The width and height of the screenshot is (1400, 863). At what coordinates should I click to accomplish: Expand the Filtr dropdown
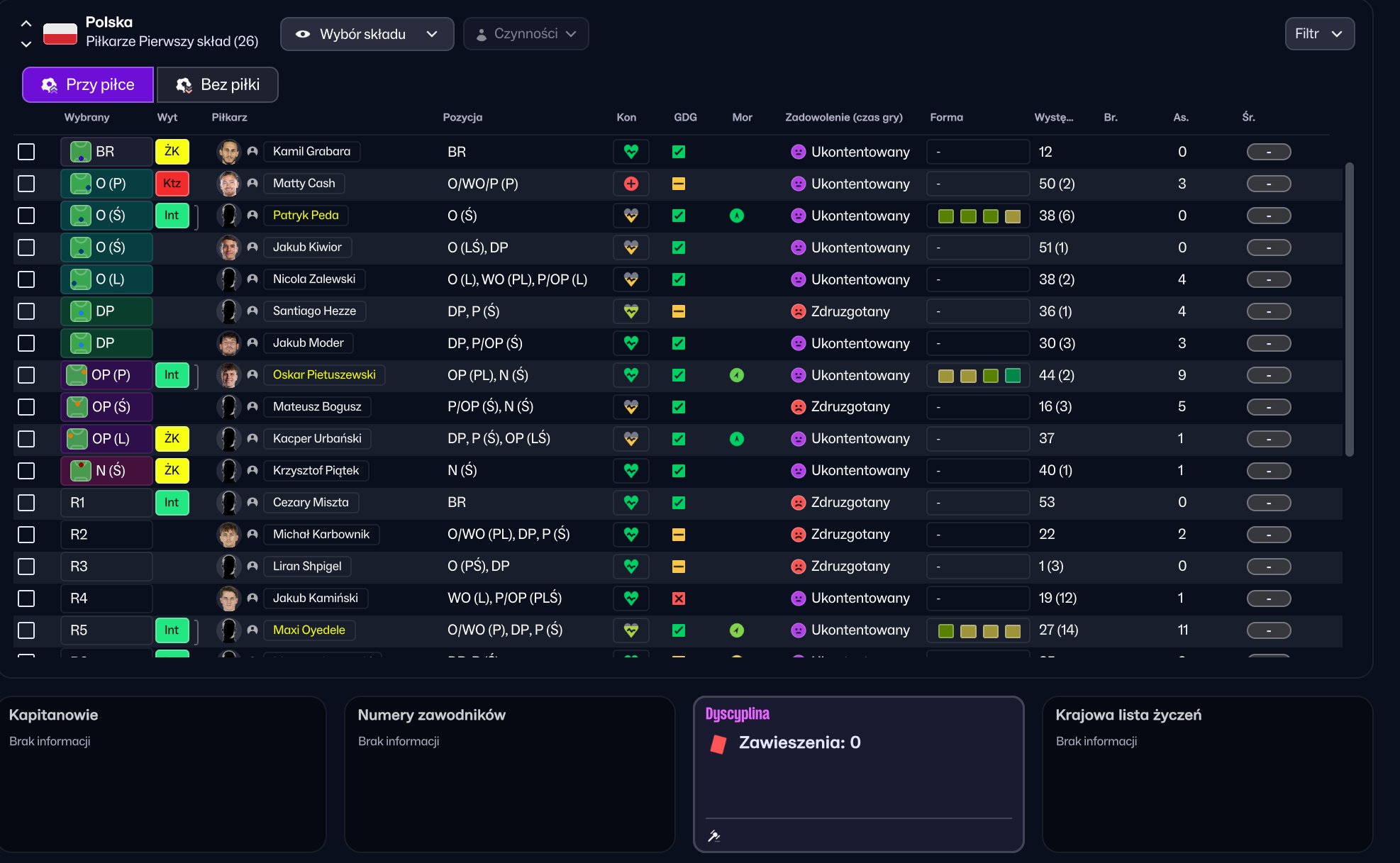tap(1319, 34)
